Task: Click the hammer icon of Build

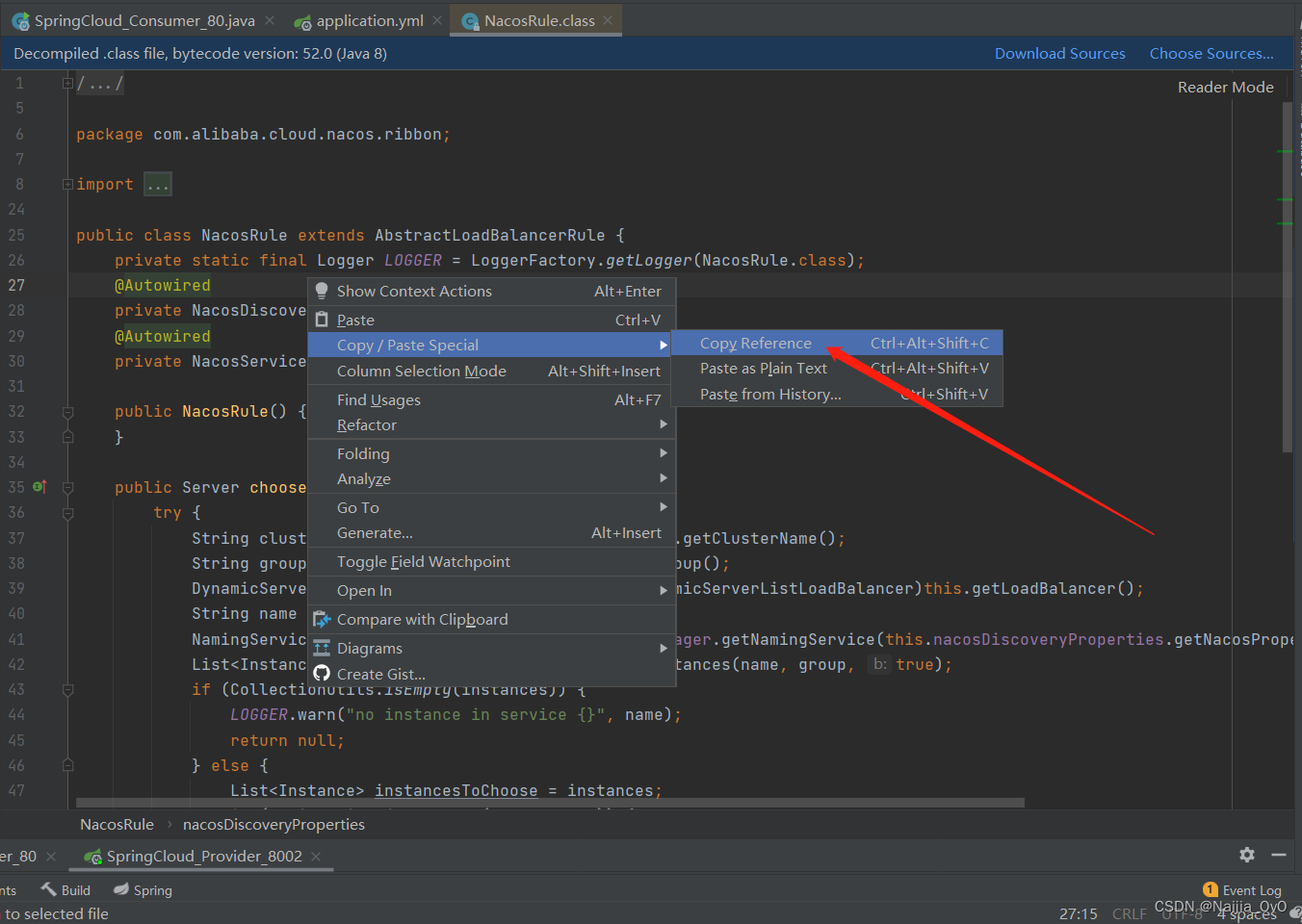Action: click(48, 889)
